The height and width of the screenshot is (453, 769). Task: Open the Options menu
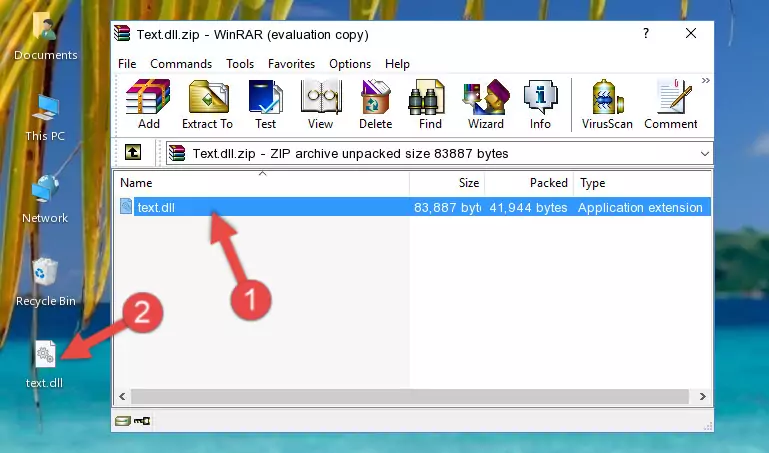click(x=350, y=64)
